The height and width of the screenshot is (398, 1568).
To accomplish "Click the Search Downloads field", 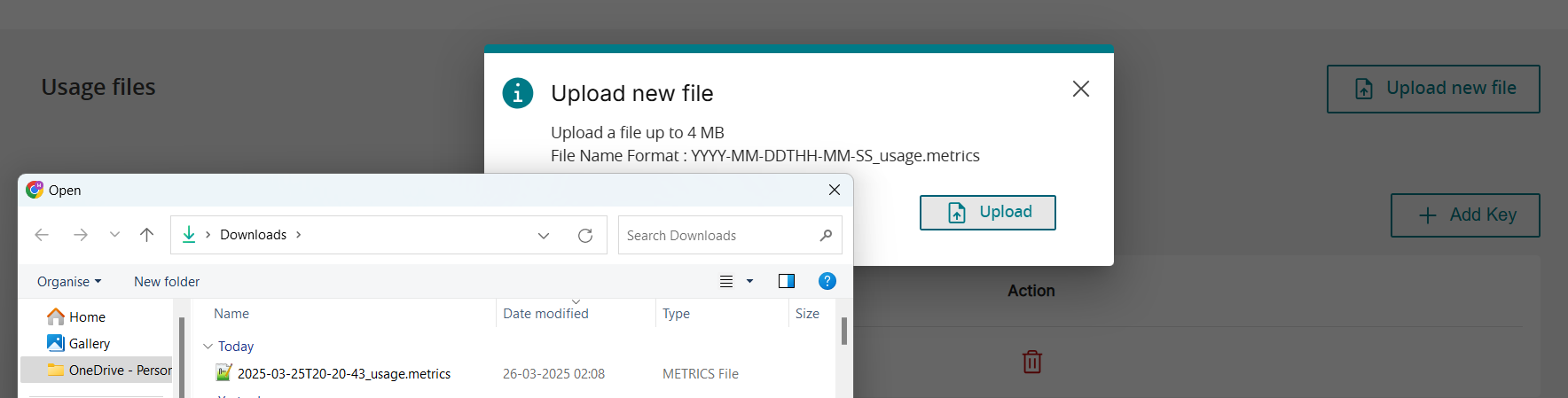I will tap(718, 236).
